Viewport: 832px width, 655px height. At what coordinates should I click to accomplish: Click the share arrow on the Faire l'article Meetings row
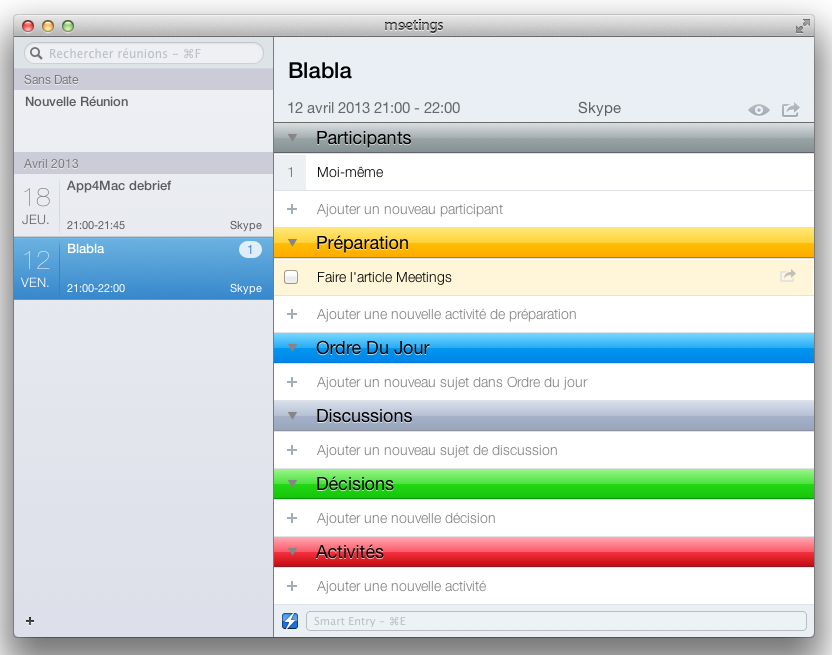788,276
